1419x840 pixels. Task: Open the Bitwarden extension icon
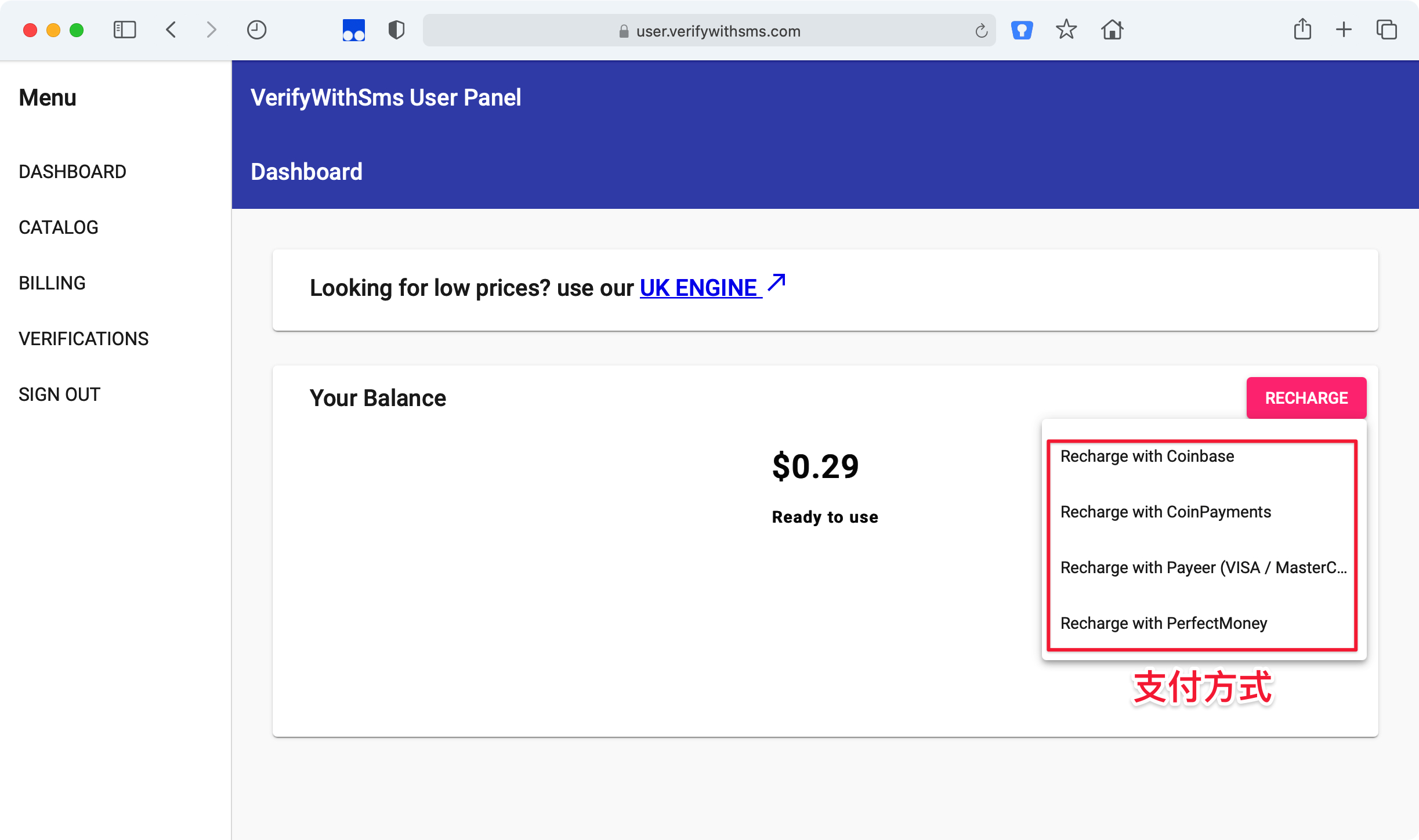tap(1022, 30)
